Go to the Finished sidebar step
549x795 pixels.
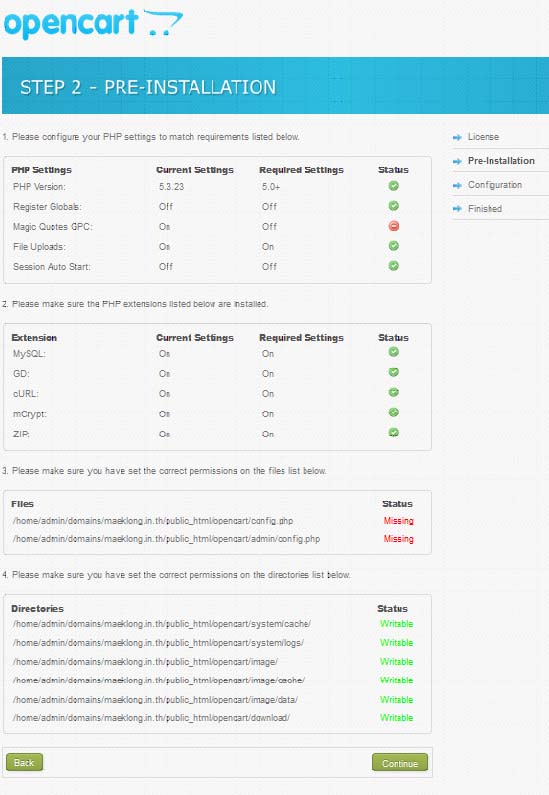485,208
